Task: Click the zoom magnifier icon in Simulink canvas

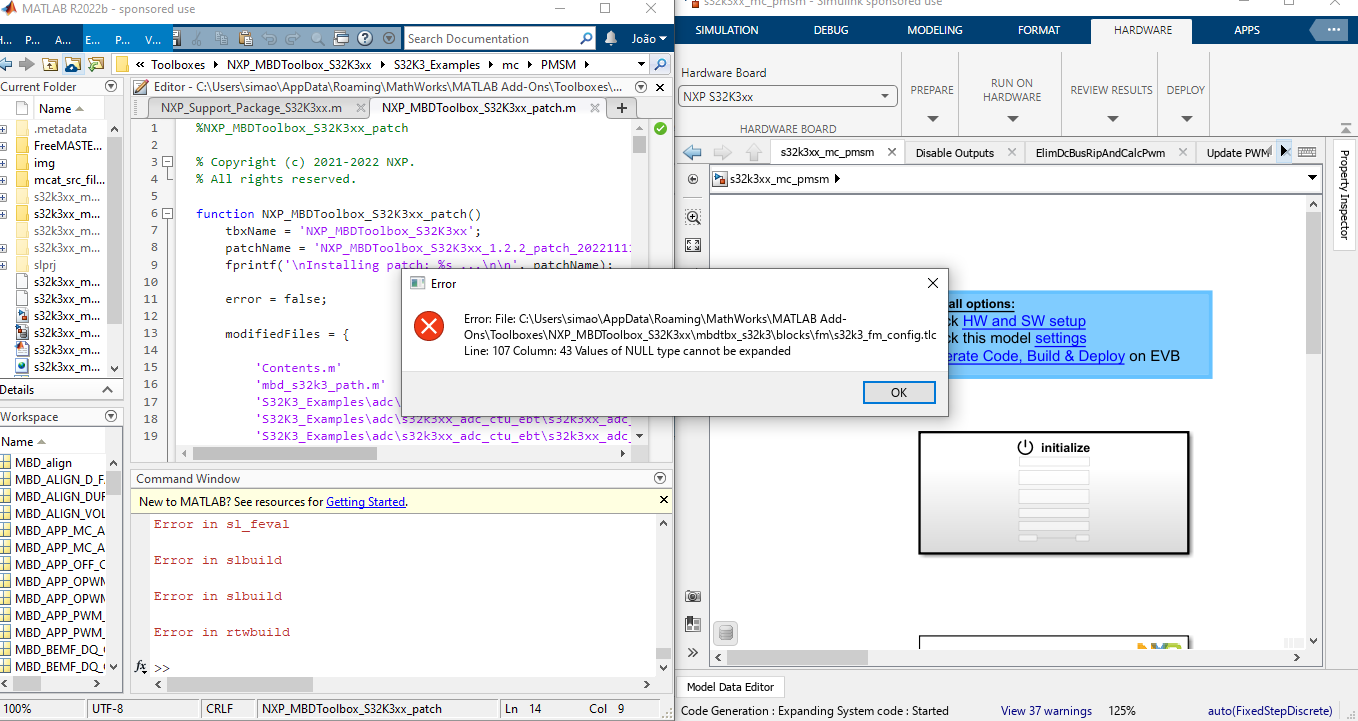Action: 693,216
